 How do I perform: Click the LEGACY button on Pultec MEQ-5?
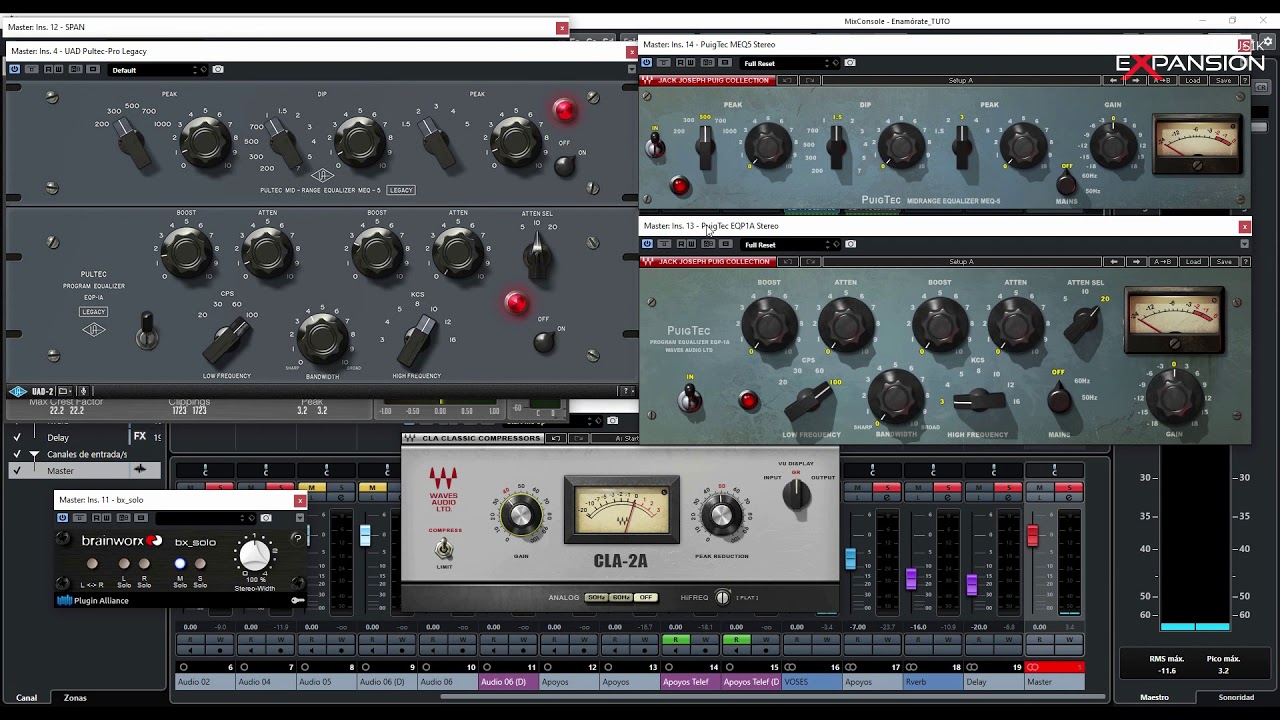401,190
